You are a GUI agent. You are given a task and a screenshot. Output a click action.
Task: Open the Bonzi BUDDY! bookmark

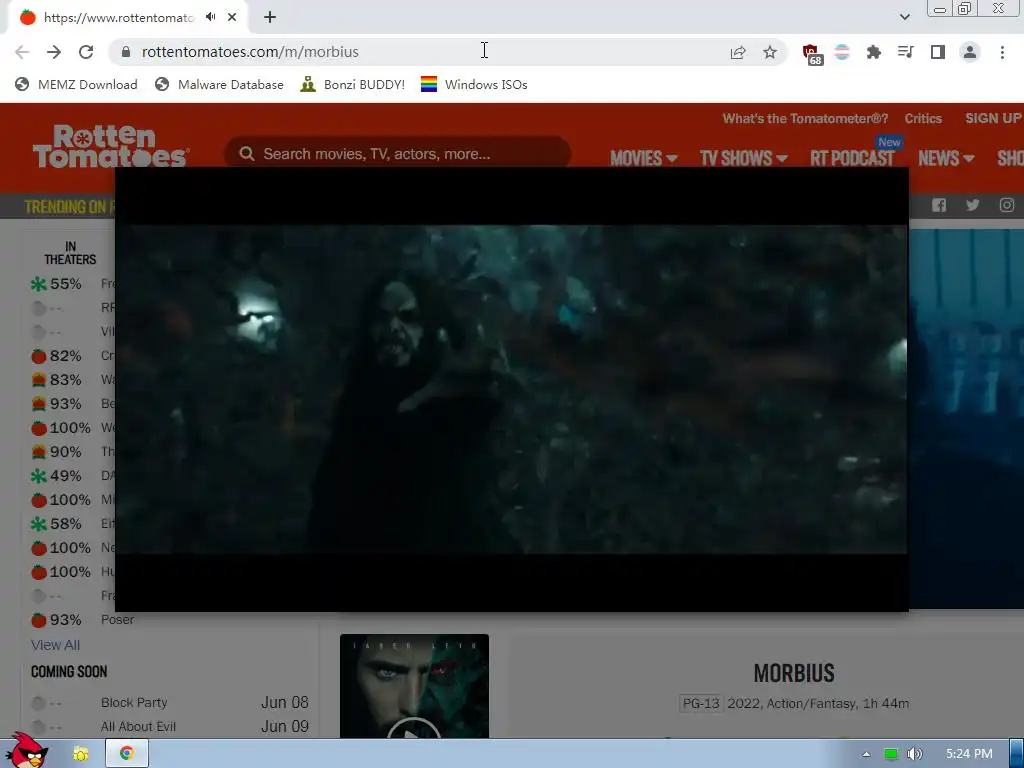click(x=353, y=84)
